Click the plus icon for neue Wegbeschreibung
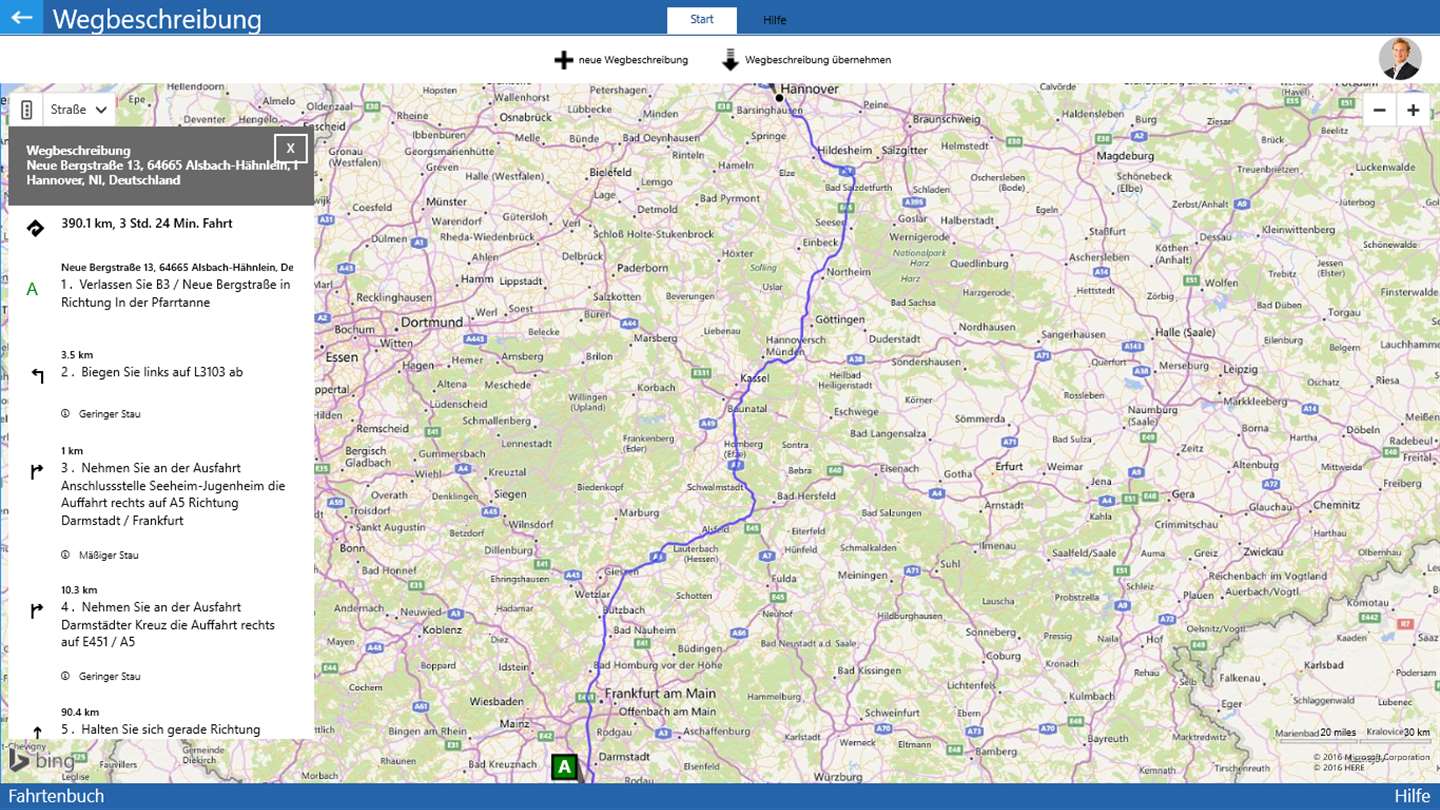Screen dimensions: 1440x810 pyautogui.click(x=564, y=60)
